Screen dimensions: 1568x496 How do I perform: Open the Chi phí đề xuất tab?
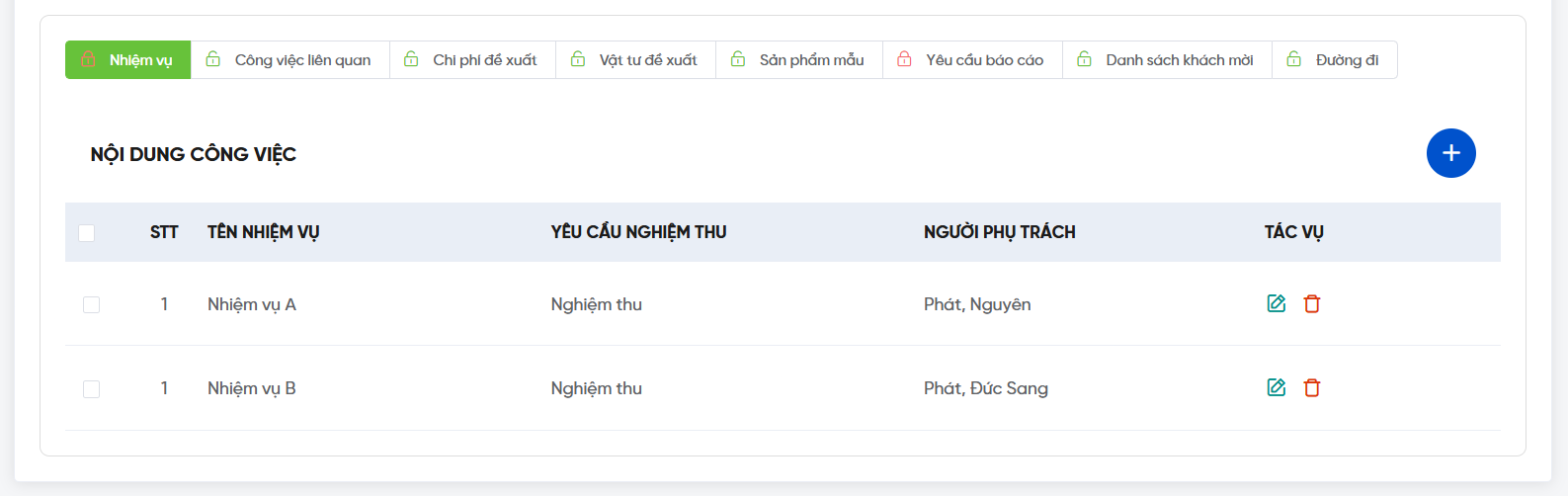[484, 60]
